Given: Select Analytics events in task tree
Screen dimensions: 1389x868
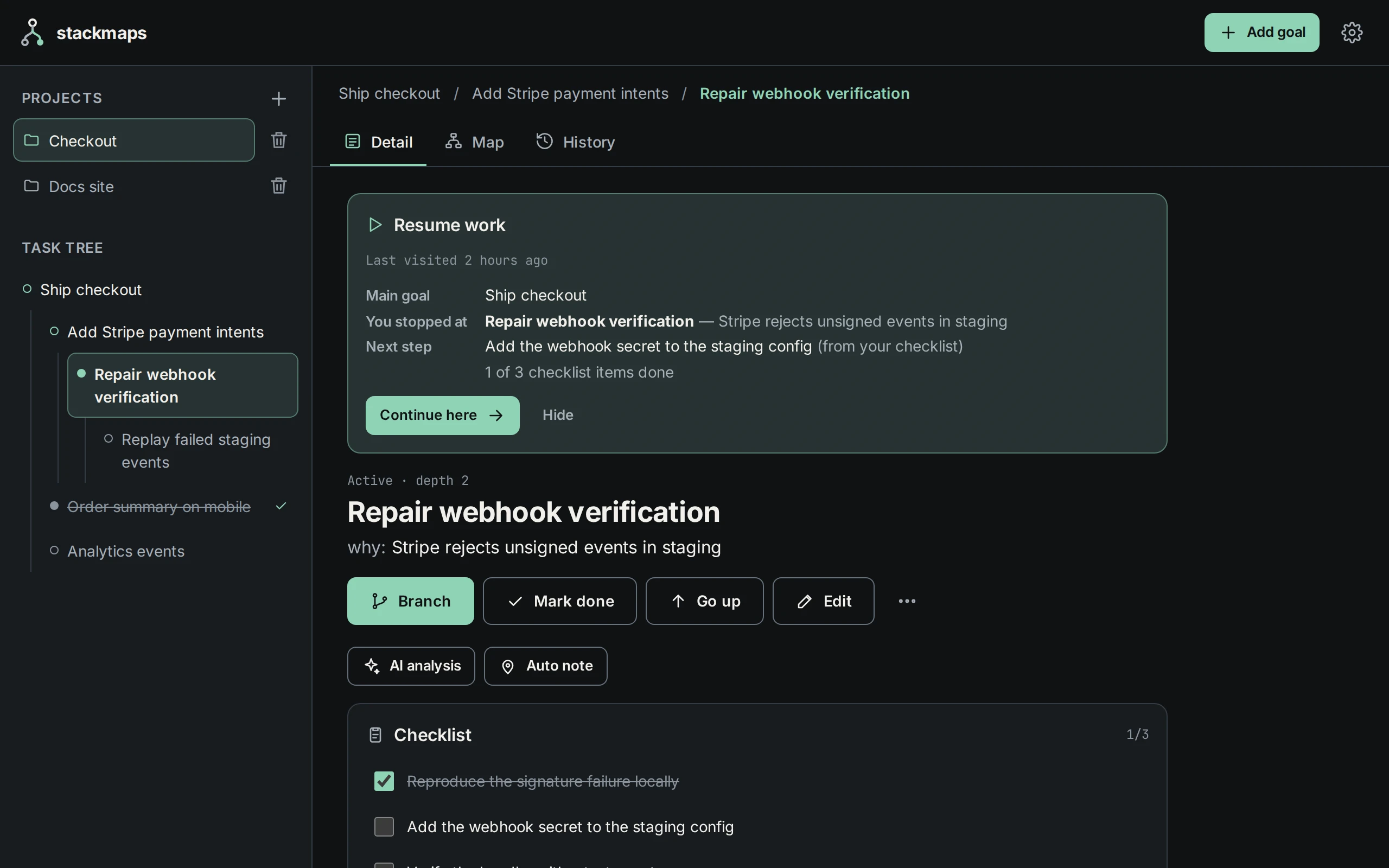Looking at the screenshot, I should click(x=126, y=551).
